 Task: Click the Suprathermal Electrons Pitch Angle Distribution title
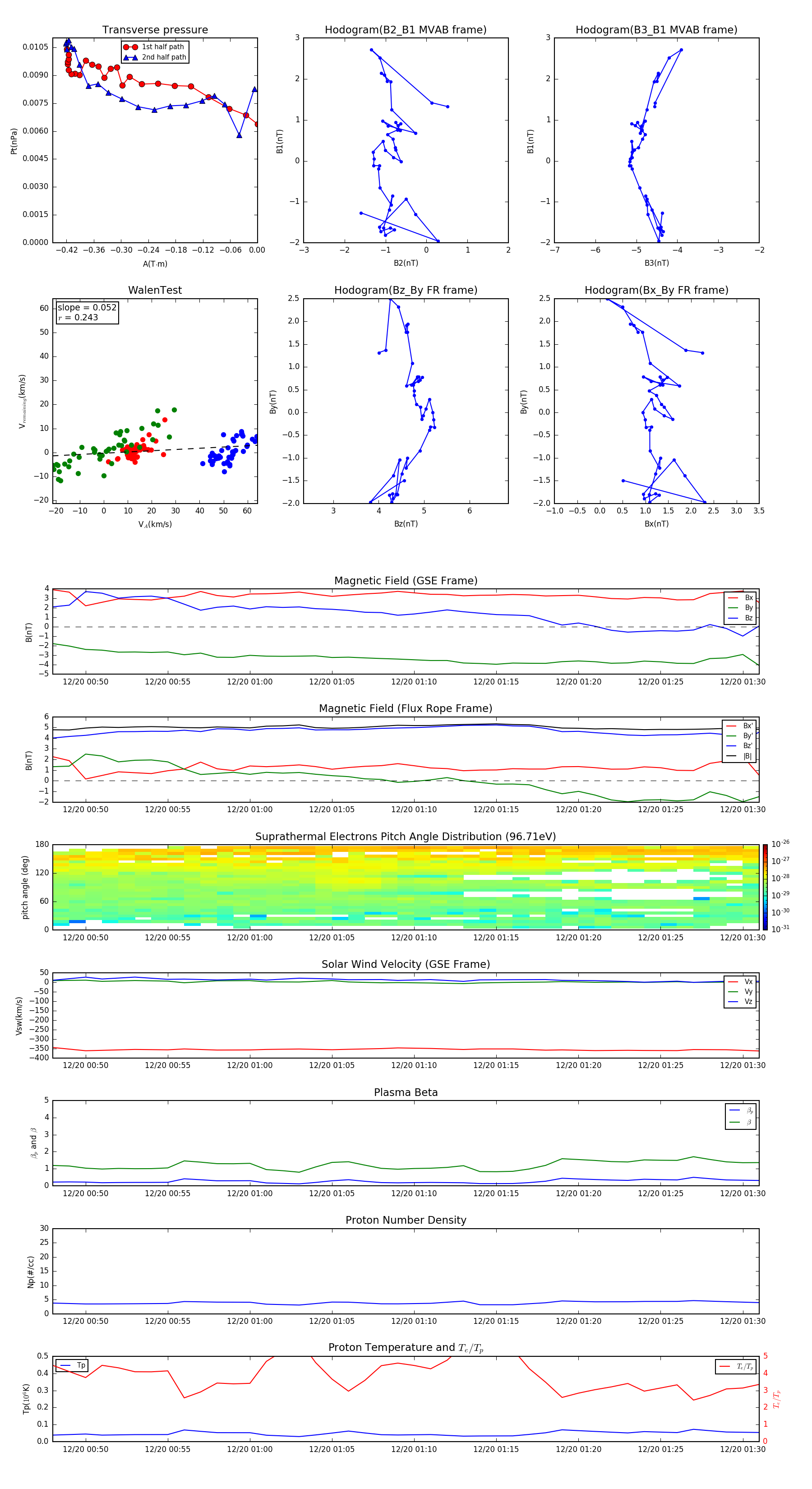point(406,837)
